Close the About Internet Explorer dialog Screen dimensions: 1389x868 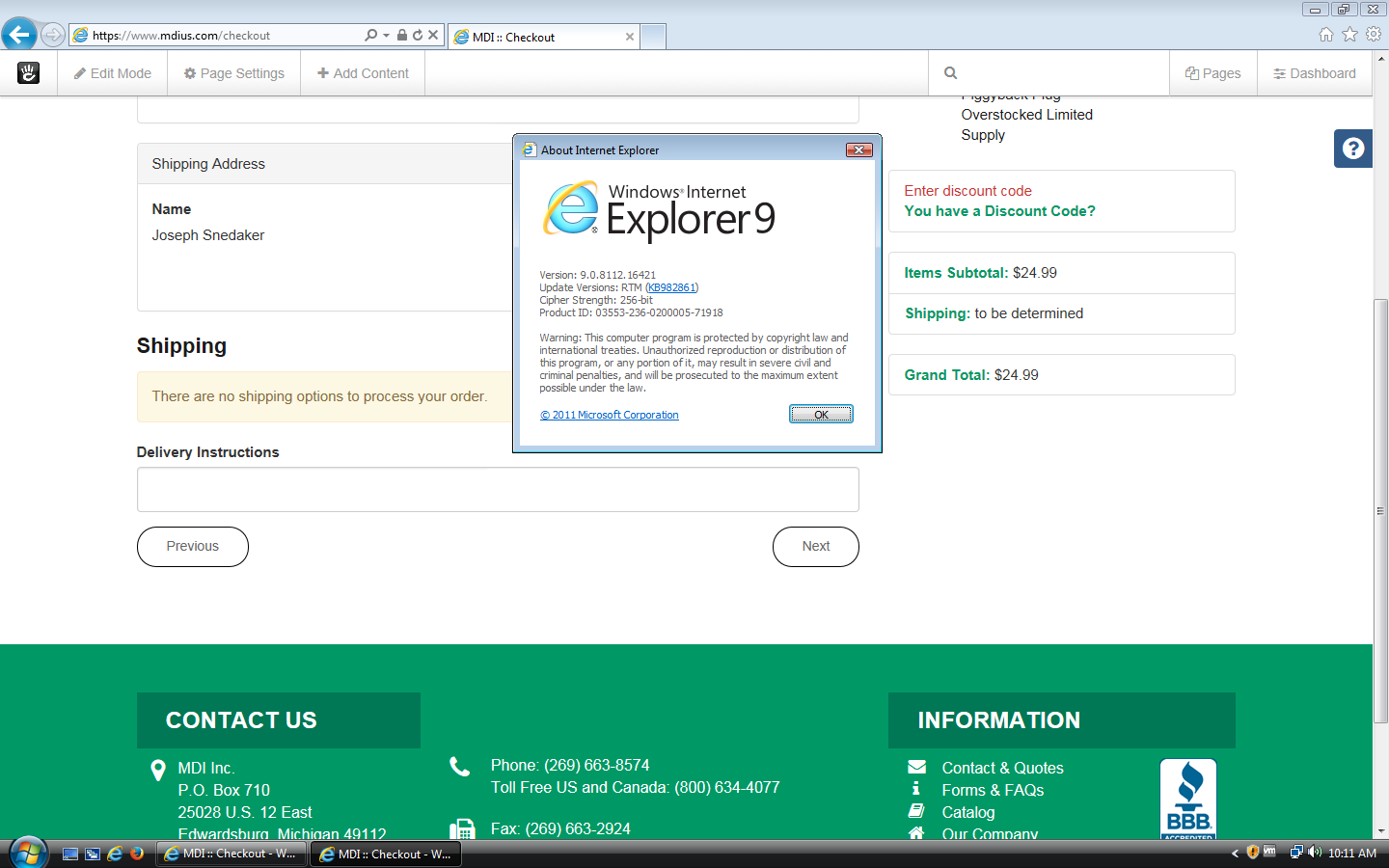pos(859,149)
